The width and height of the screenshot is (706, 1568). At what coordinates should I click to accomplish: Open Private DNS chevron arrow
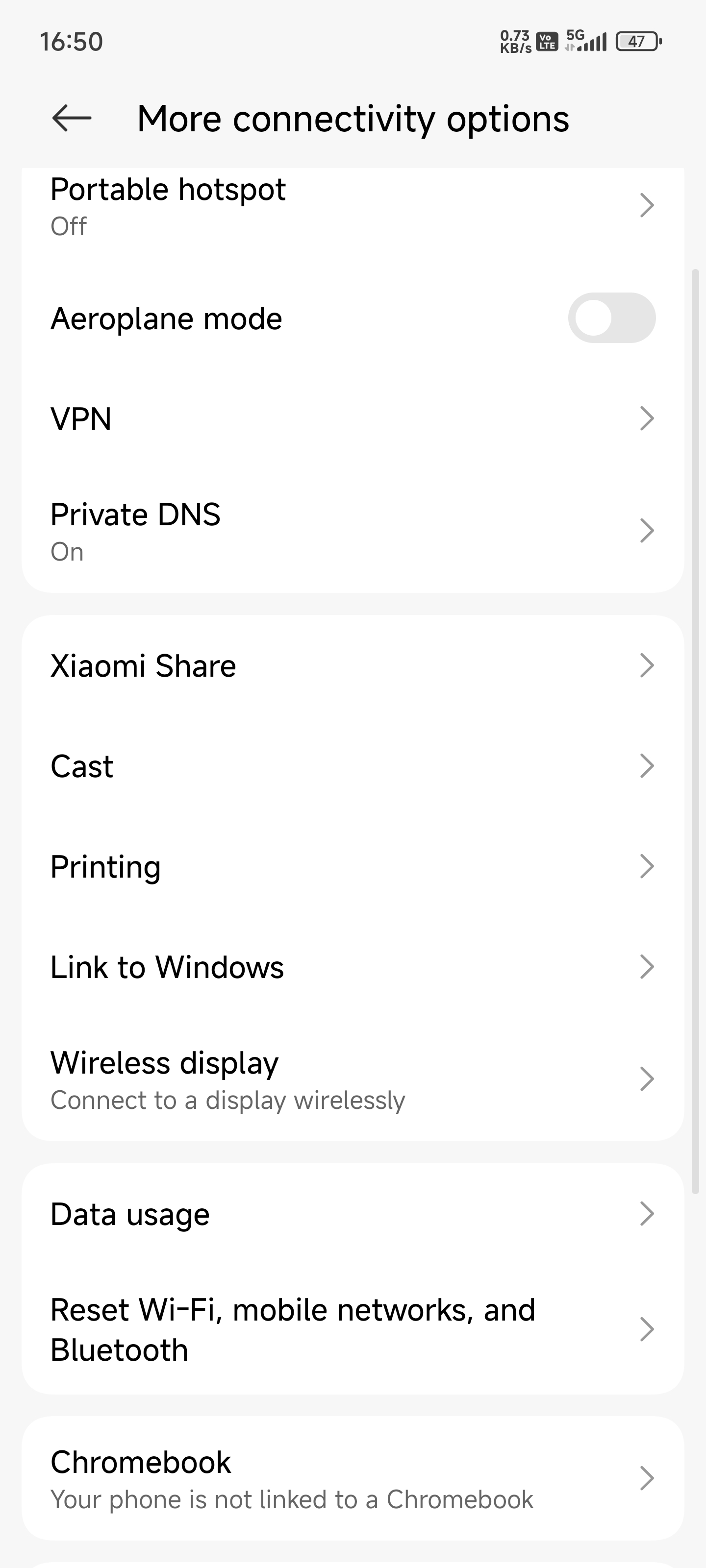point(647,530)
